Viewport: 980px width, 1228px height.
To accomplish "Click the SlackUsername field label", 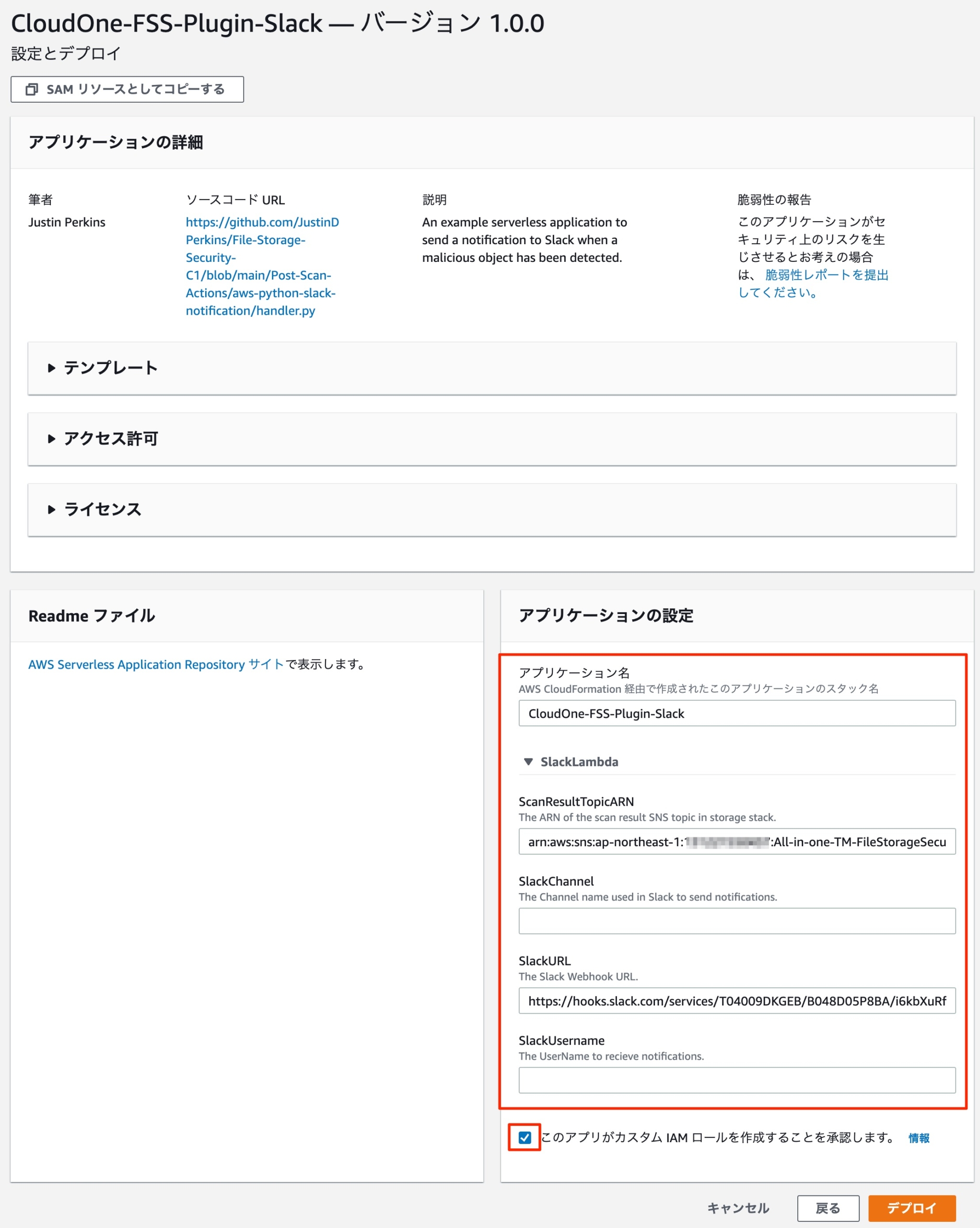I will pos(561,1040).
